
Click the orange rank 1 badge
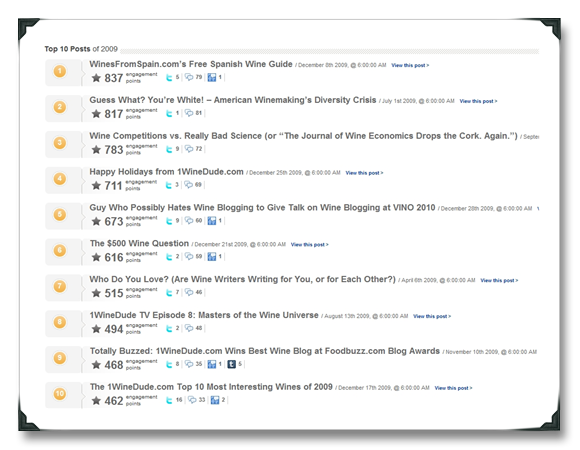pos(60,71)
